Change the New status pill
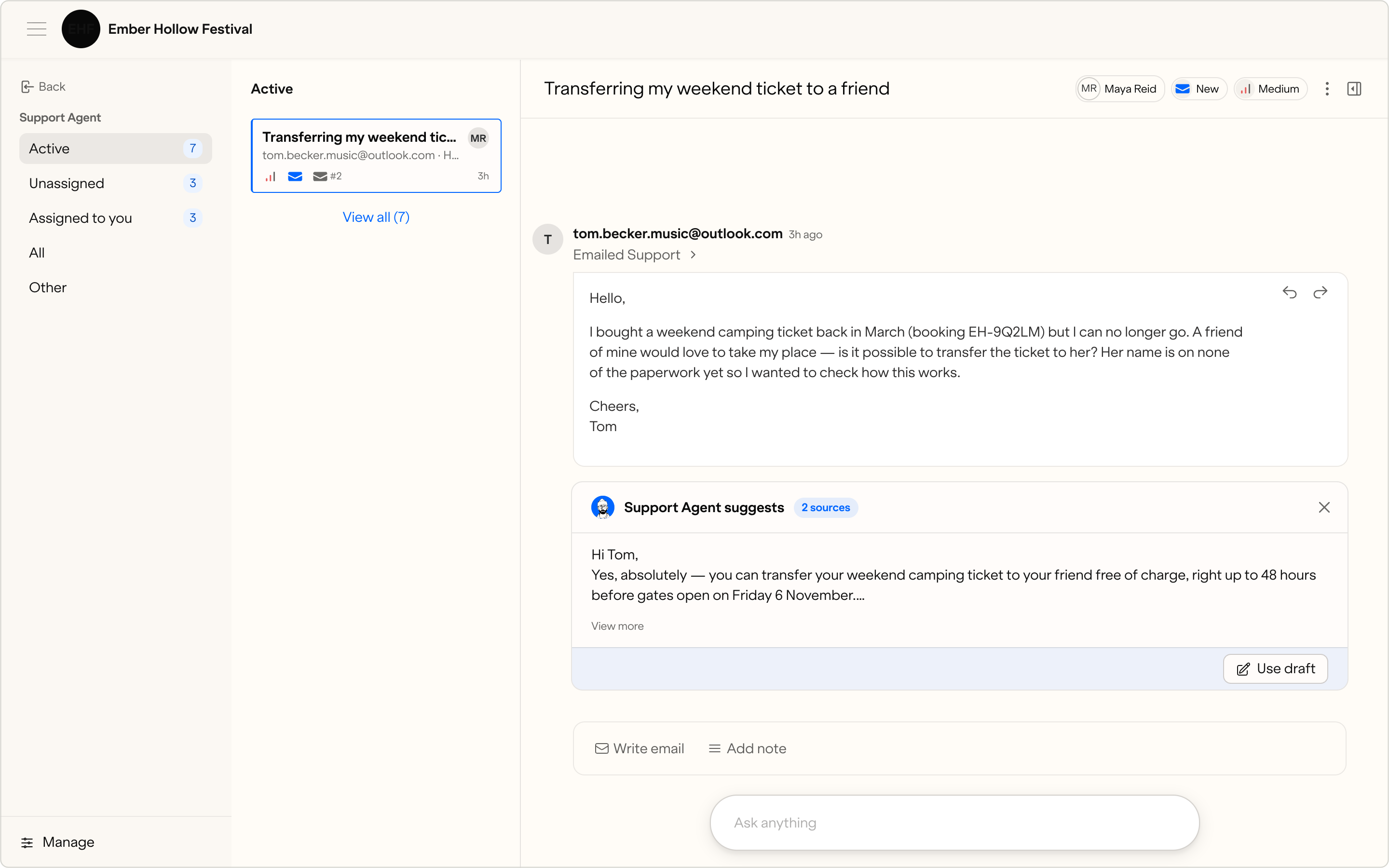 tap(1198, 89)
